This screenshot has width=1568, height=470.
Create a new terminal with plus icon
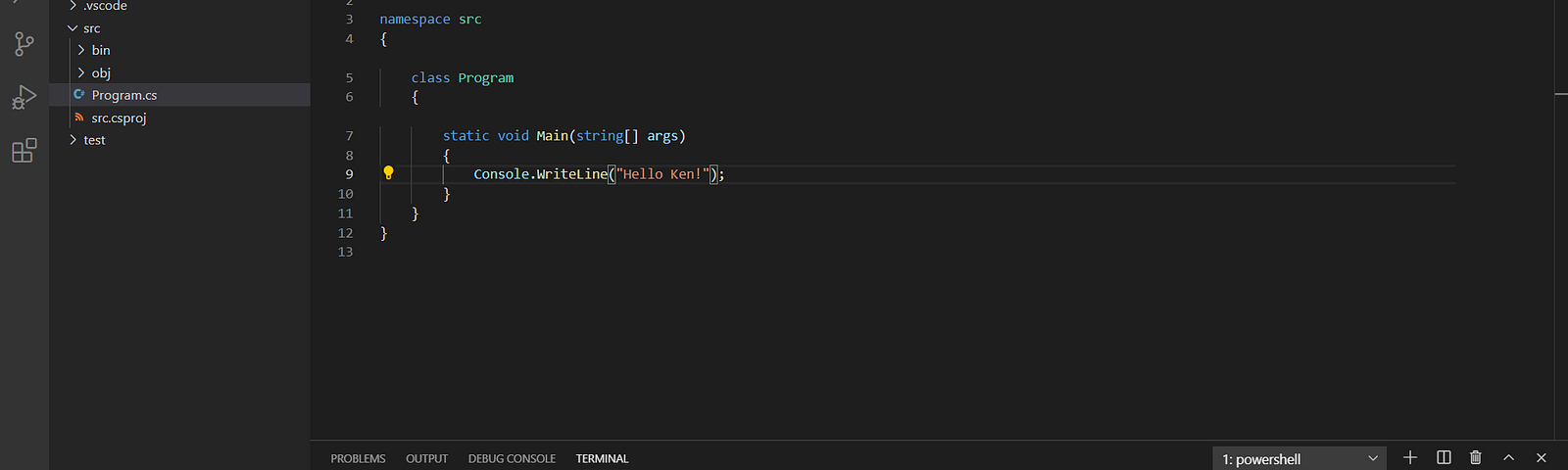1410,457
